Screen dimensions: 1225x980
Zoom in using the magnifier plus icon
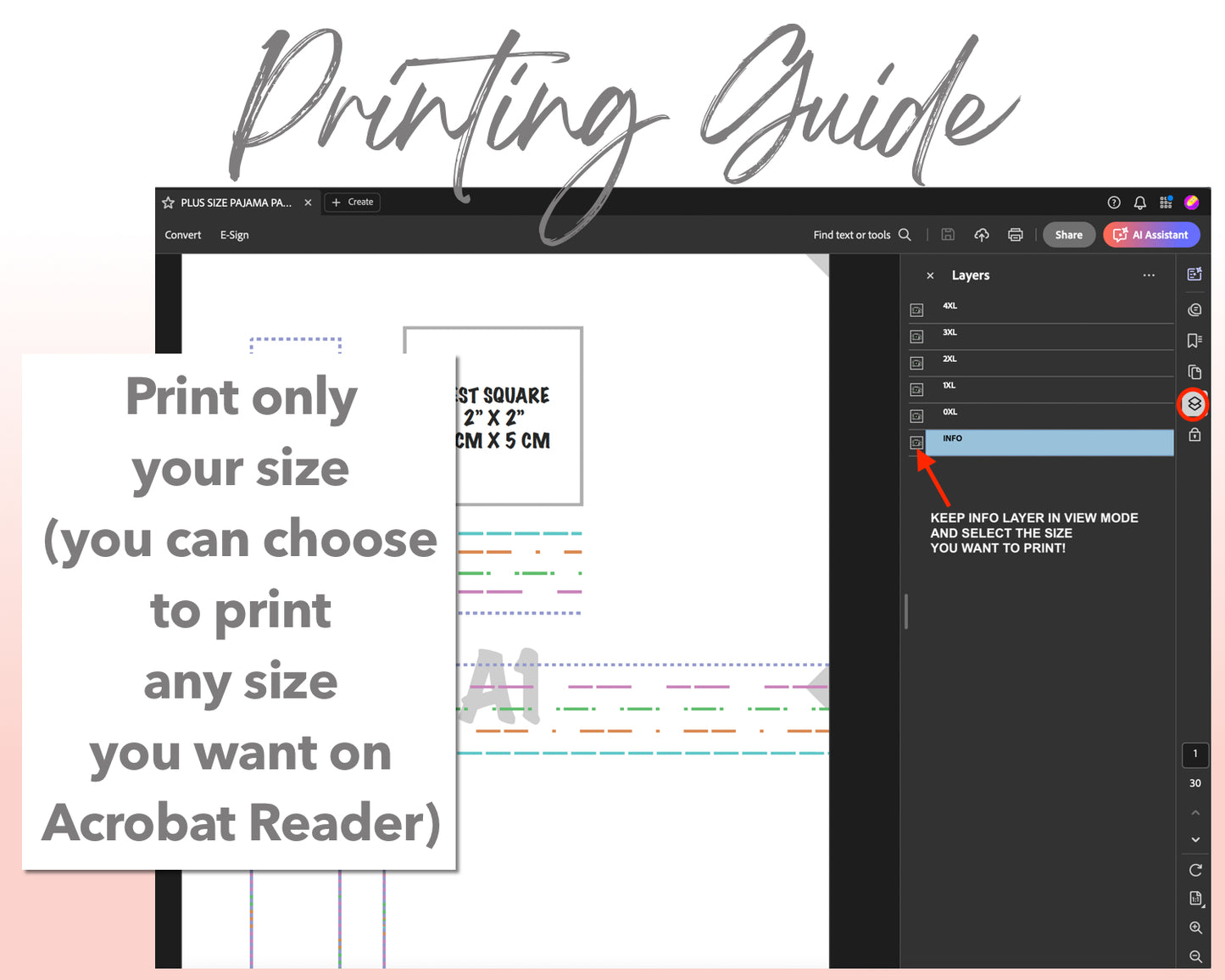tap(1194, 927)
